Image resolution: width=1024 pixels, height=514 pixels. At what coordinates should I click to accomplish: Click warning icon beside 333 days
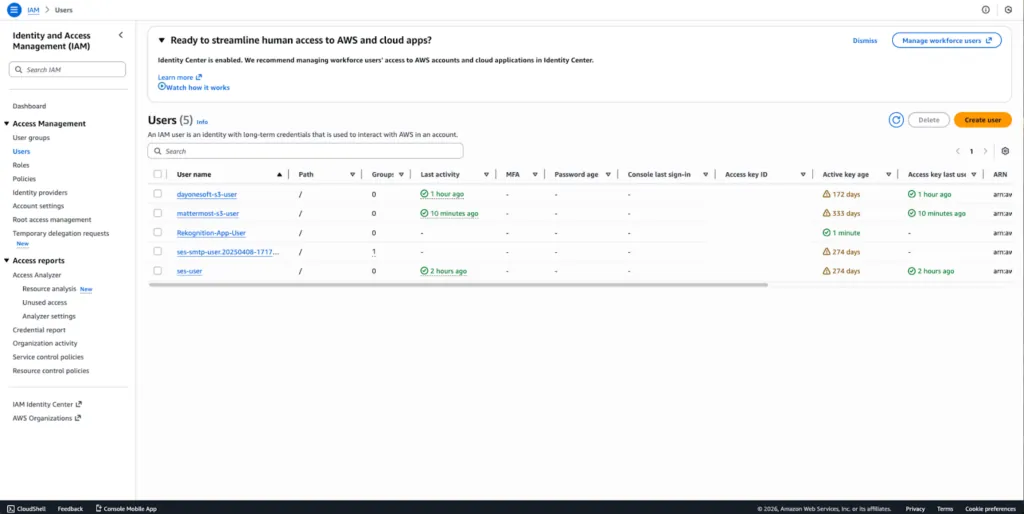point(826,213)
